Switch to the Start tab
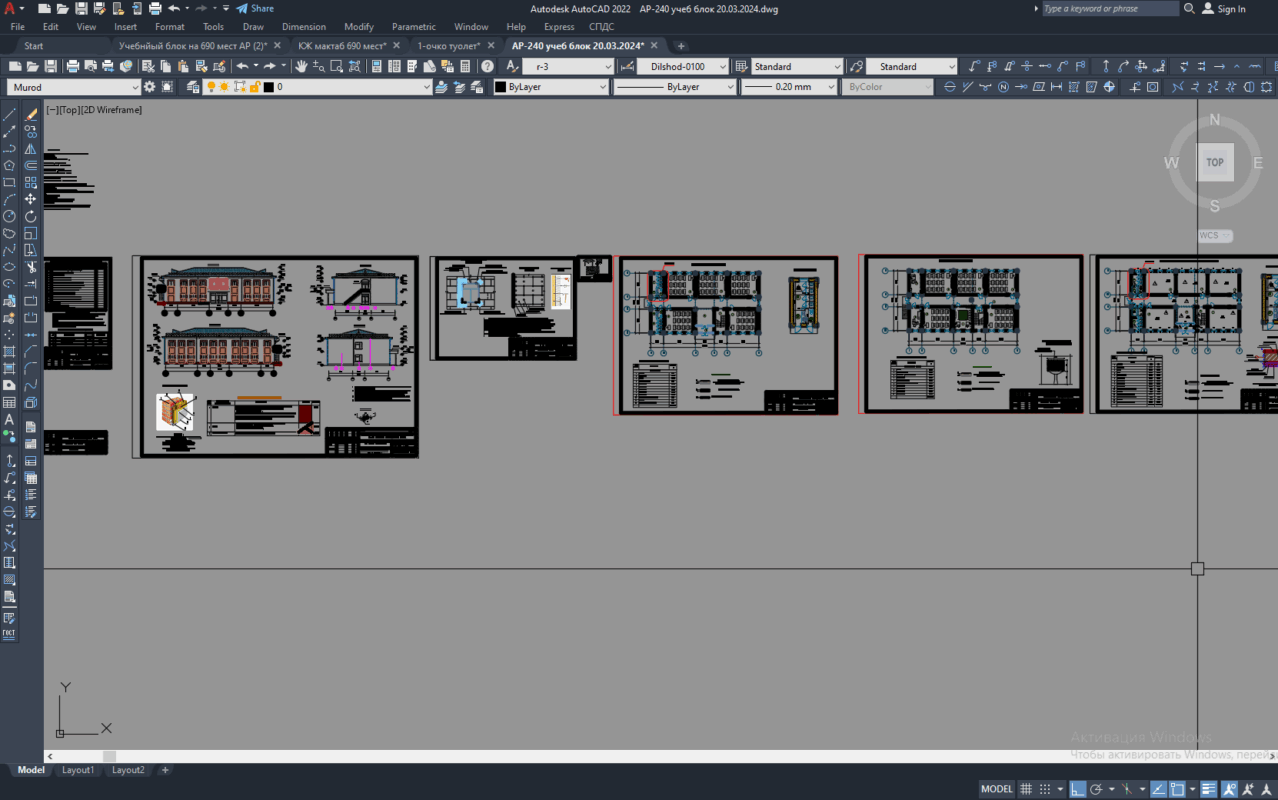 point(34,46)
